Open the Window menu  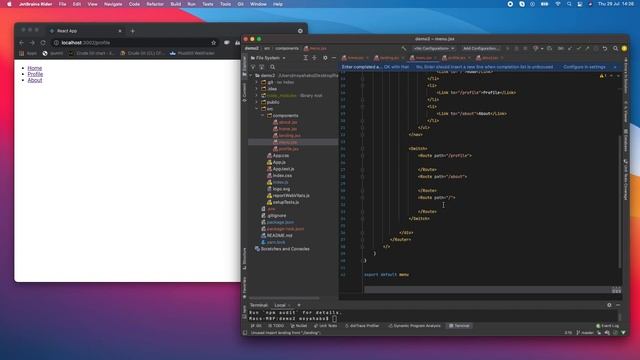click(x=258, y=4)
